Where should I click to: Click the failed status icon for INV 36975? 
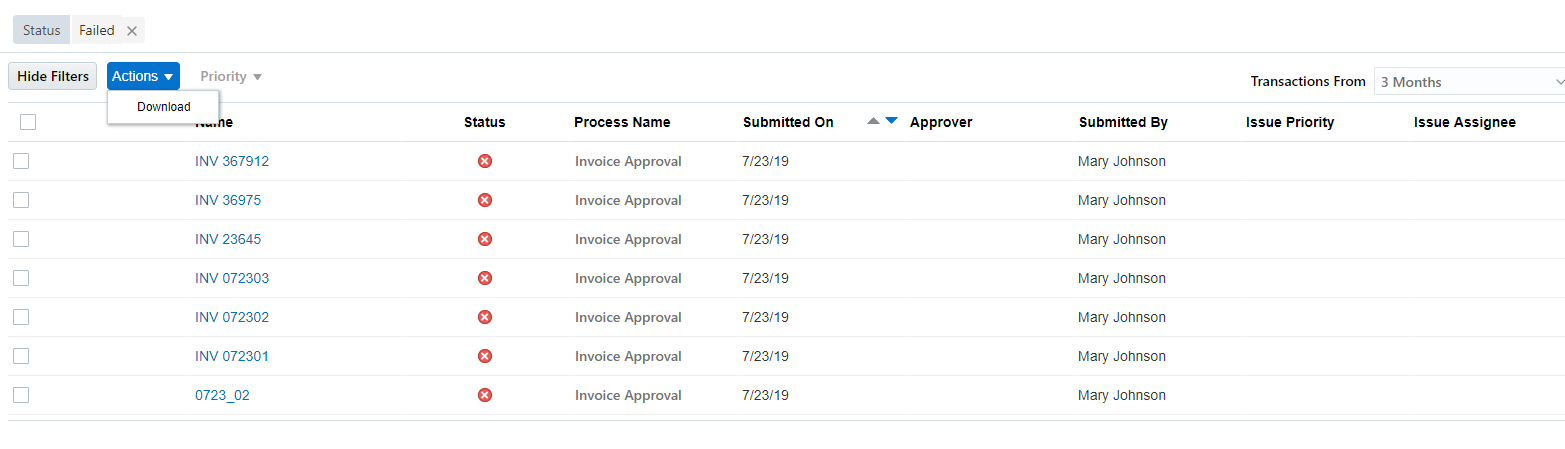pyautogui.click(x=485, y=200)
